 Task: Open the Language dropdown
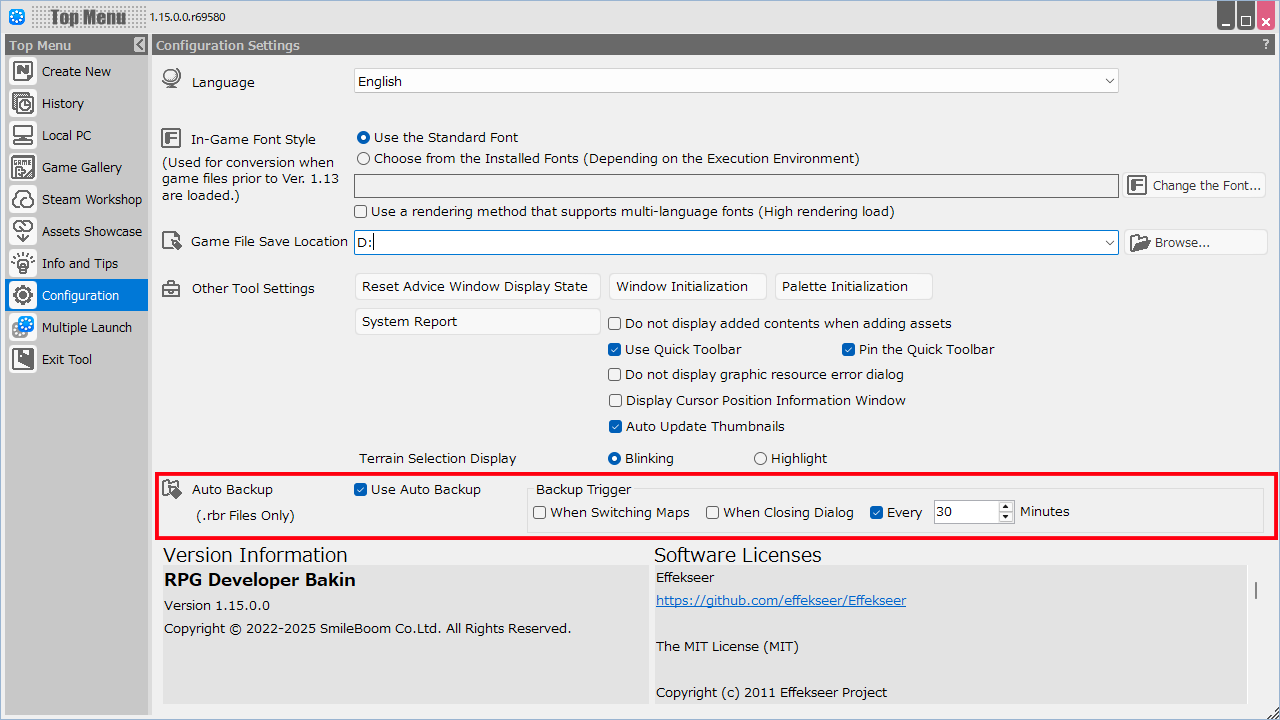pyautogui.click(x=1109, y=82)
